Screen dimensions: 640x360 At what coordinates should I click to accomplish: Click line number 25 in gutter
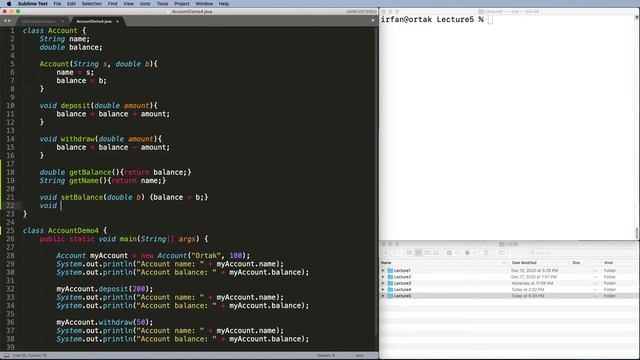coord(10,231)
